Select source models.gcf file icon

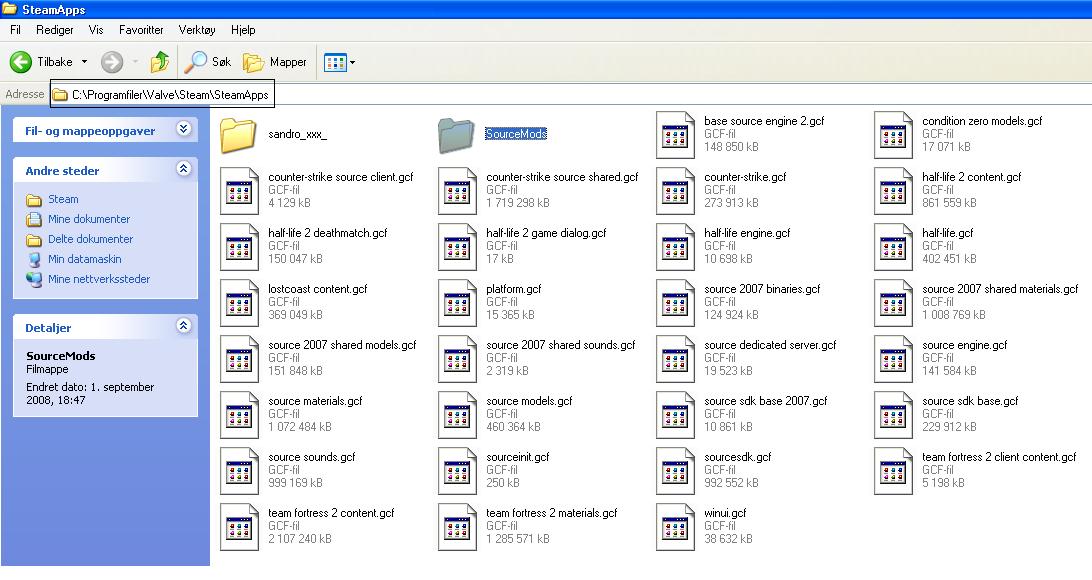[x=457, y=415]
